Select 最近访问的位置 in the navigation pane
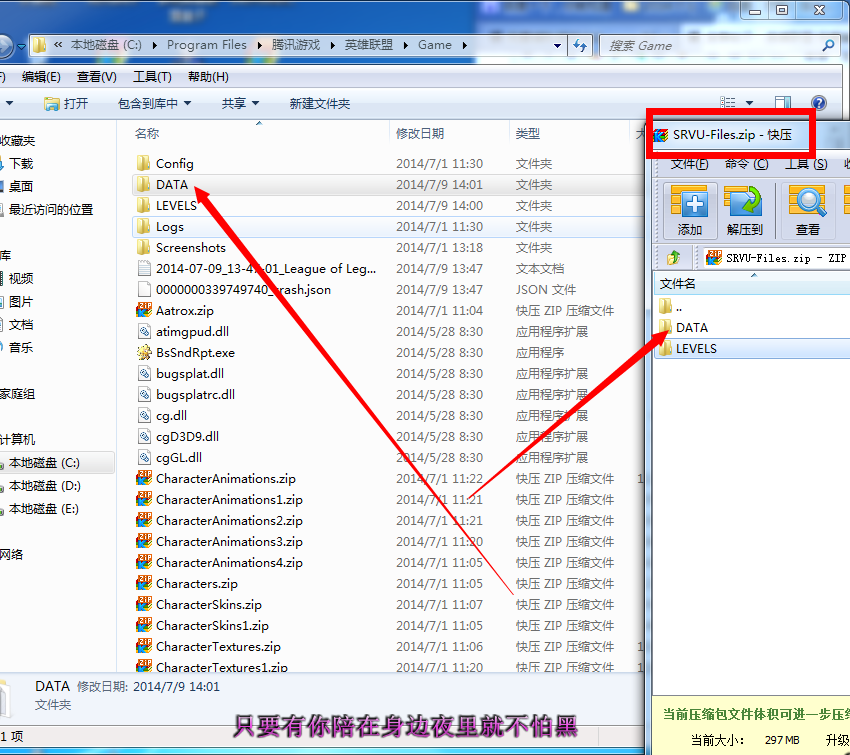 (x=51, y=210)
